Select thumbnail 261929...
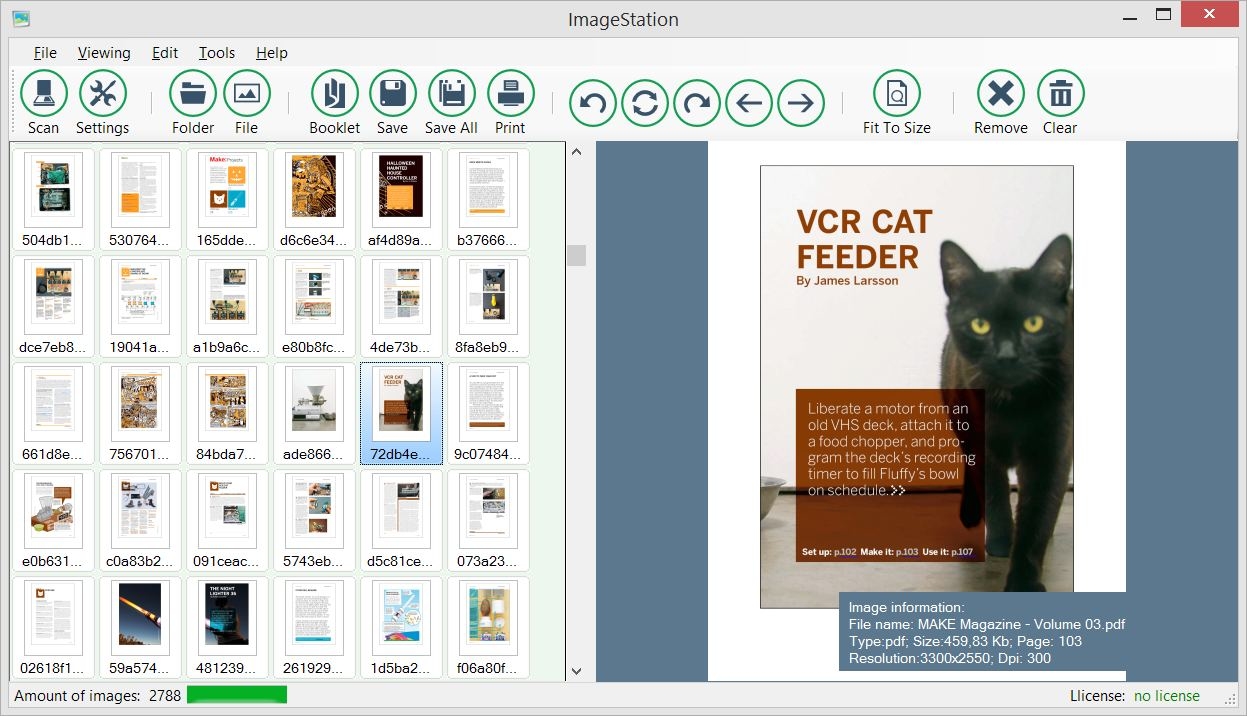This screenshot has height=716, width=1247. pyautogui.click(x=314, y=628)
